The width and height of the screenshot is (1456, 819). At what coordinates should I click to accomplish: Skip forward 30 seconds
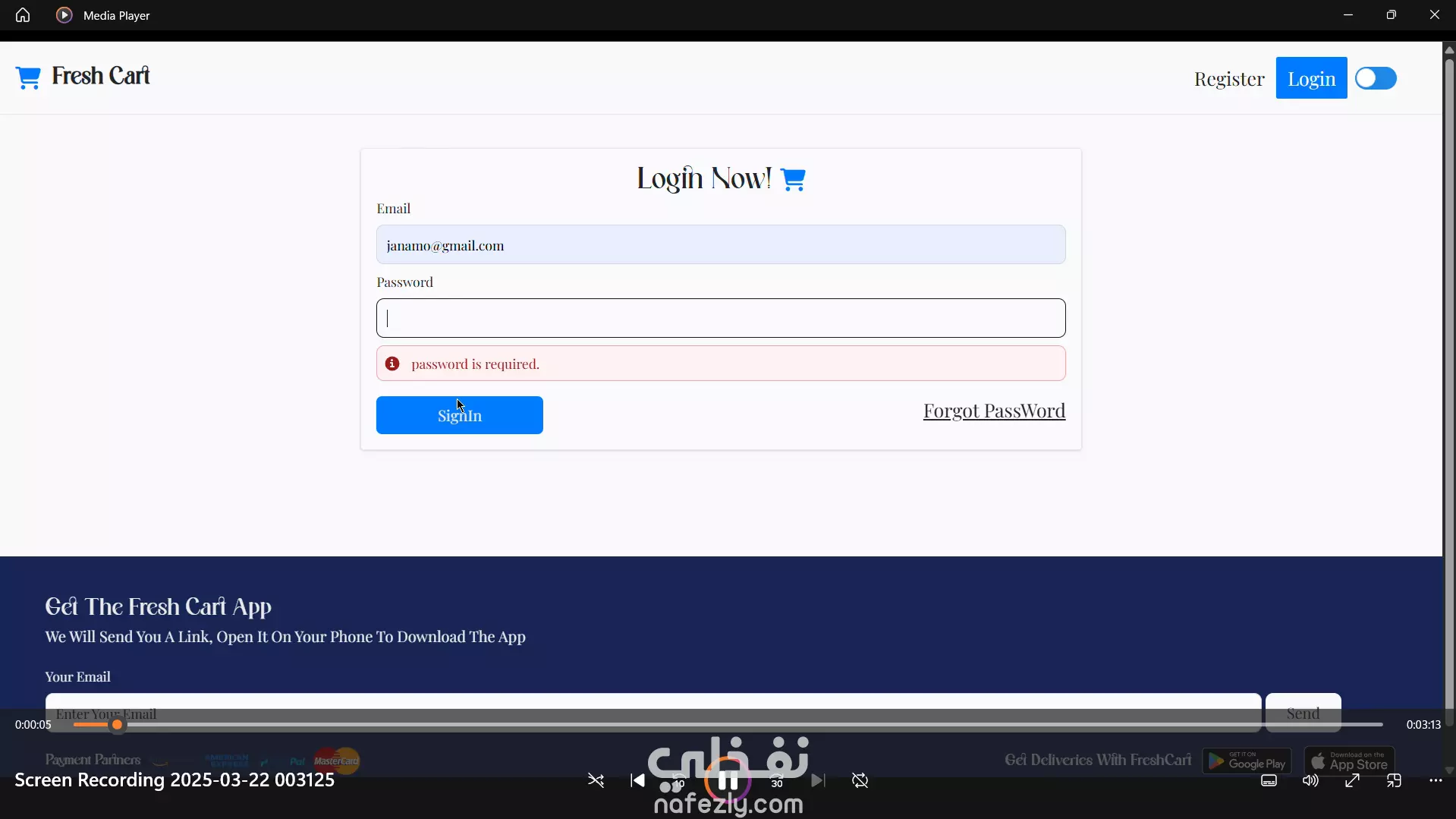777,780
